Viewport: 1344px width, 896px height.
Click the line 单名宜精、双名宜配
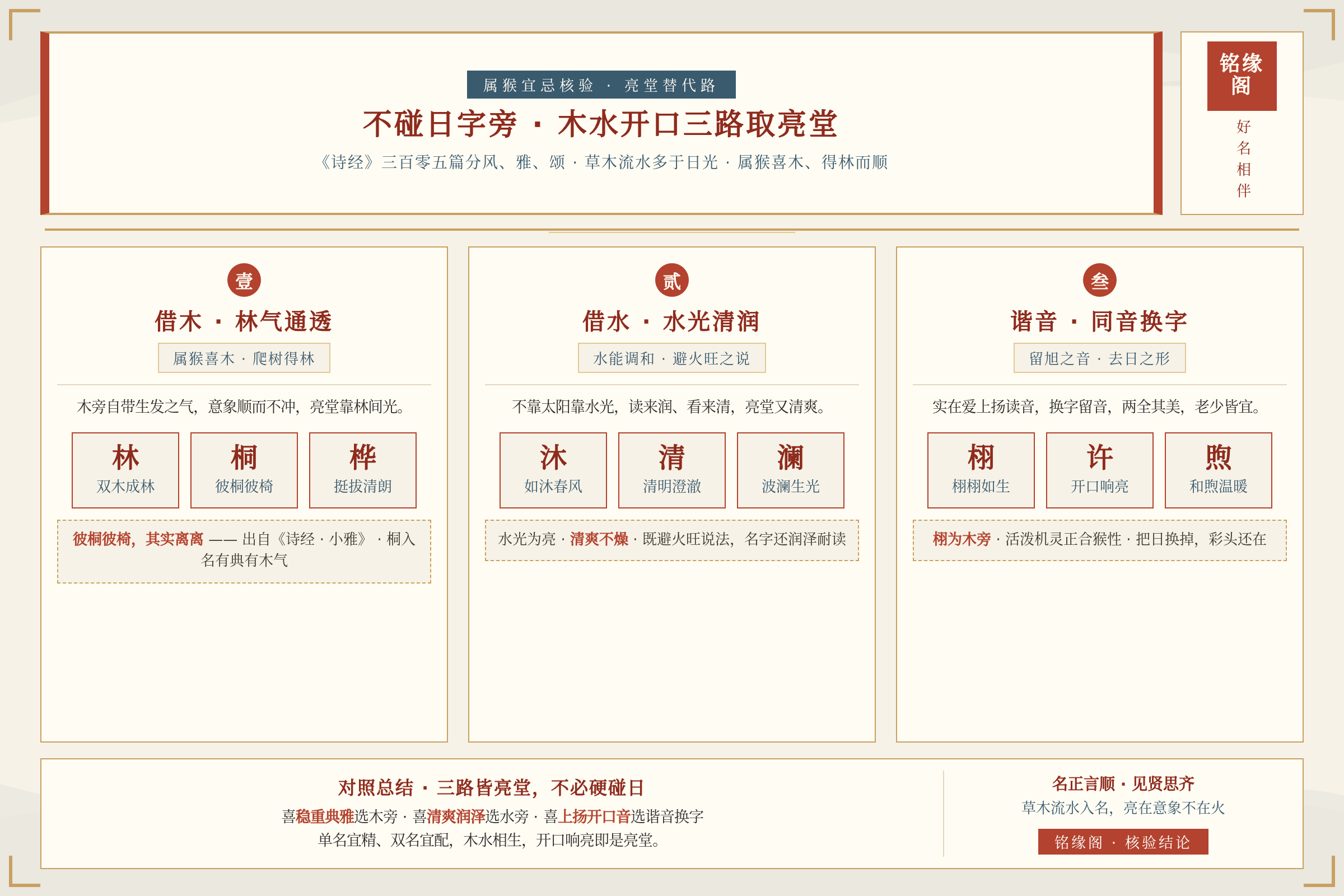492,840
